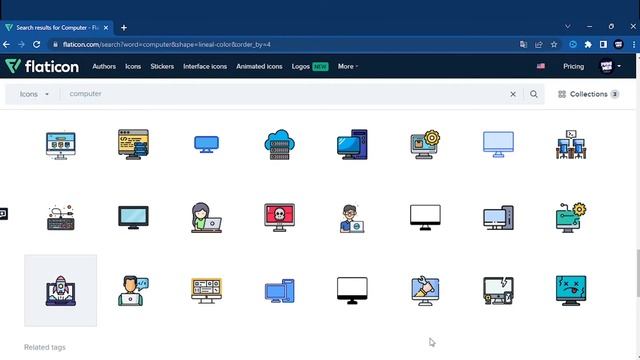The width and height of the screenshot is (640, 360).
Task: Toggle the browser side panel
Action: pyautogui.click(x=603, y=44)
